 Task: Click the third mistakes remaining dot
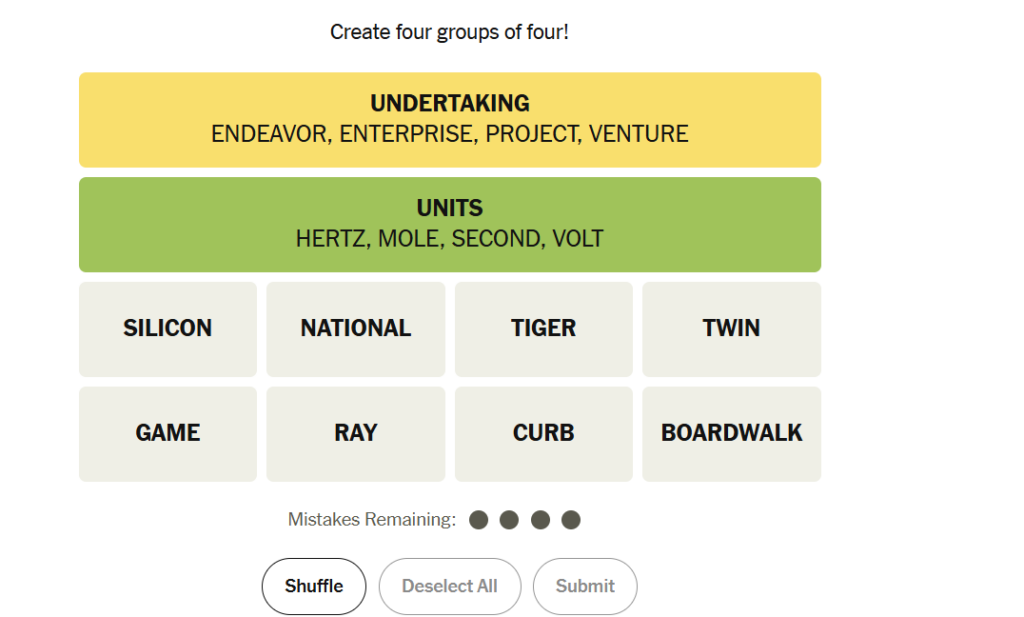[x=540, y=520]
